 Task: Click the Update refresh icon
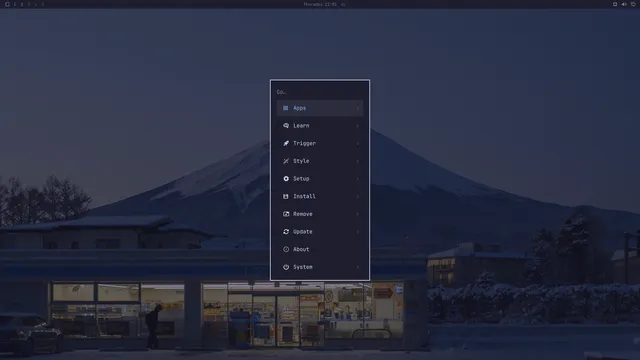click(286, 232)
